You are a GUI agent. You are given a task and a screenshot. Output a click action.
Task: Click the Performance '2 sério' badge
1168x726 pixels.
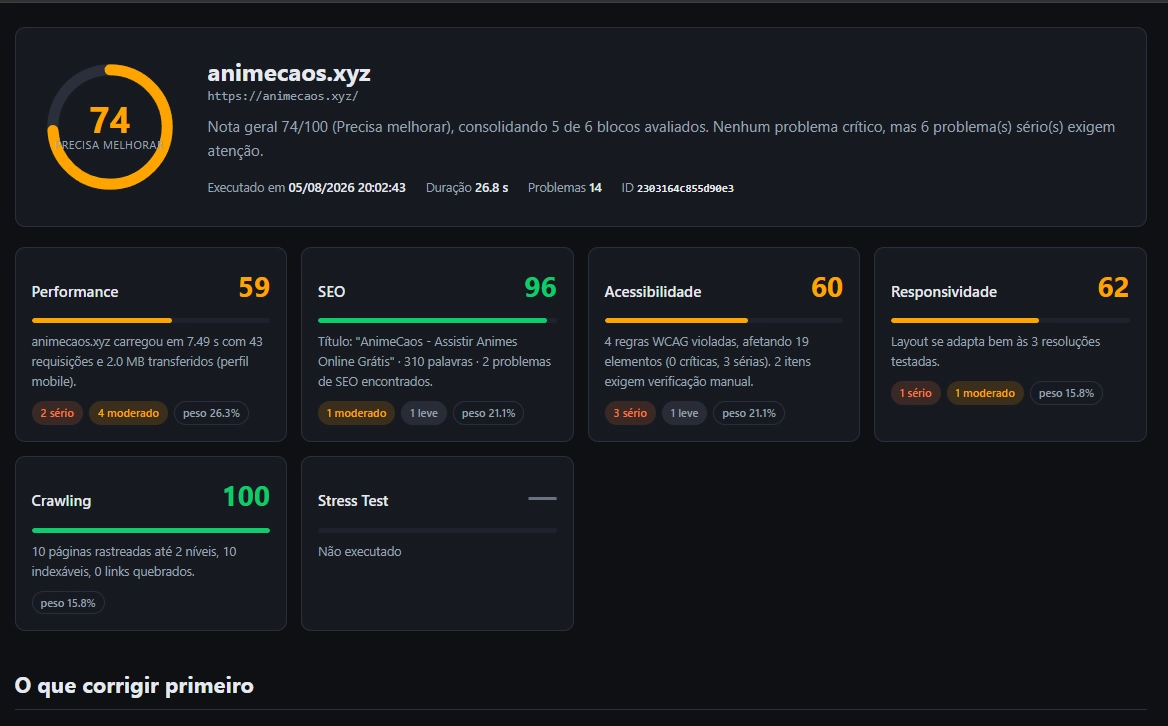click(x=57, y=413)
